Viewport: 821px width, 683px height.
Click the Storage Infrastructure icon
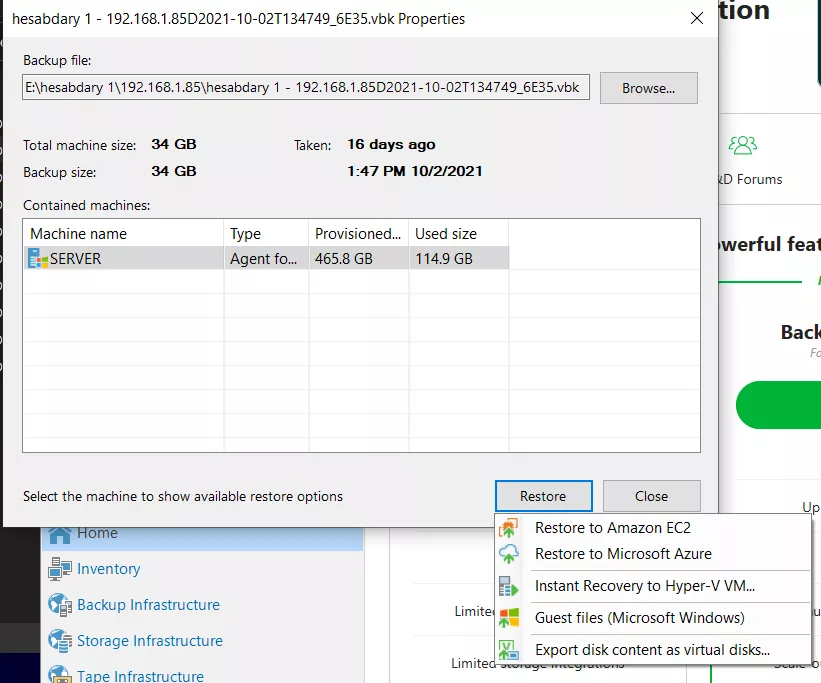pos(60,641)
